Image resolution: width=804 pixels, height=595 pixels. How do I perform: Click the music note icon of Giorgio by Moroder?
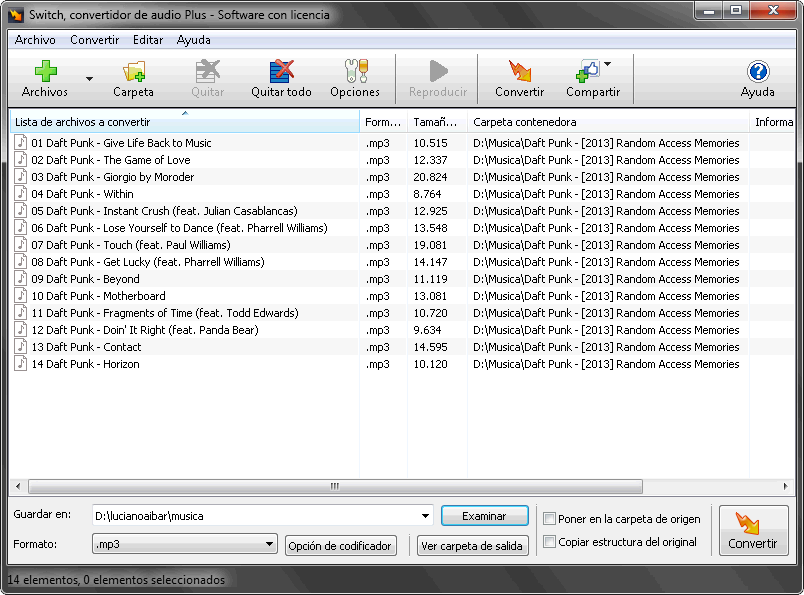21,176
